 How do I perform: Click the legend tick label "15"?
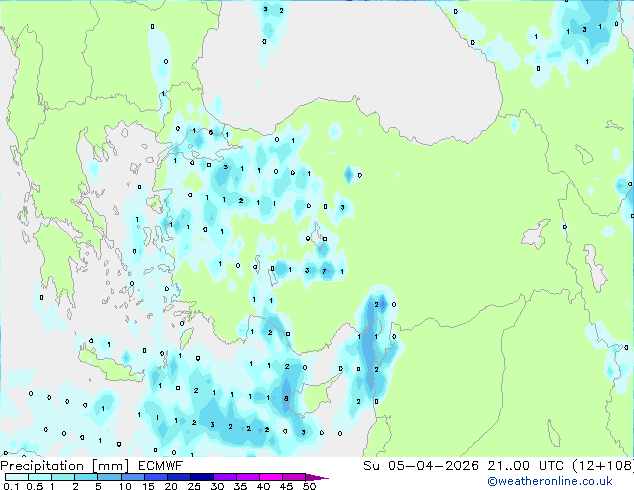pyautogui.click(x=148, y=486)
